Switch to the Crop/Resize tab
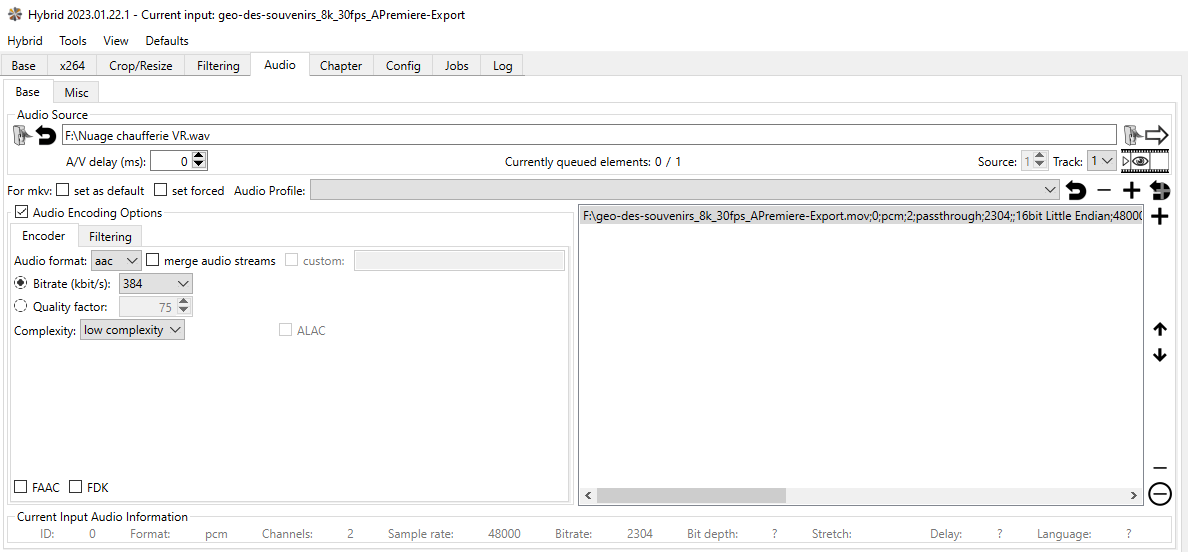Screen dimensions: 1188x552 click(140, 66)
